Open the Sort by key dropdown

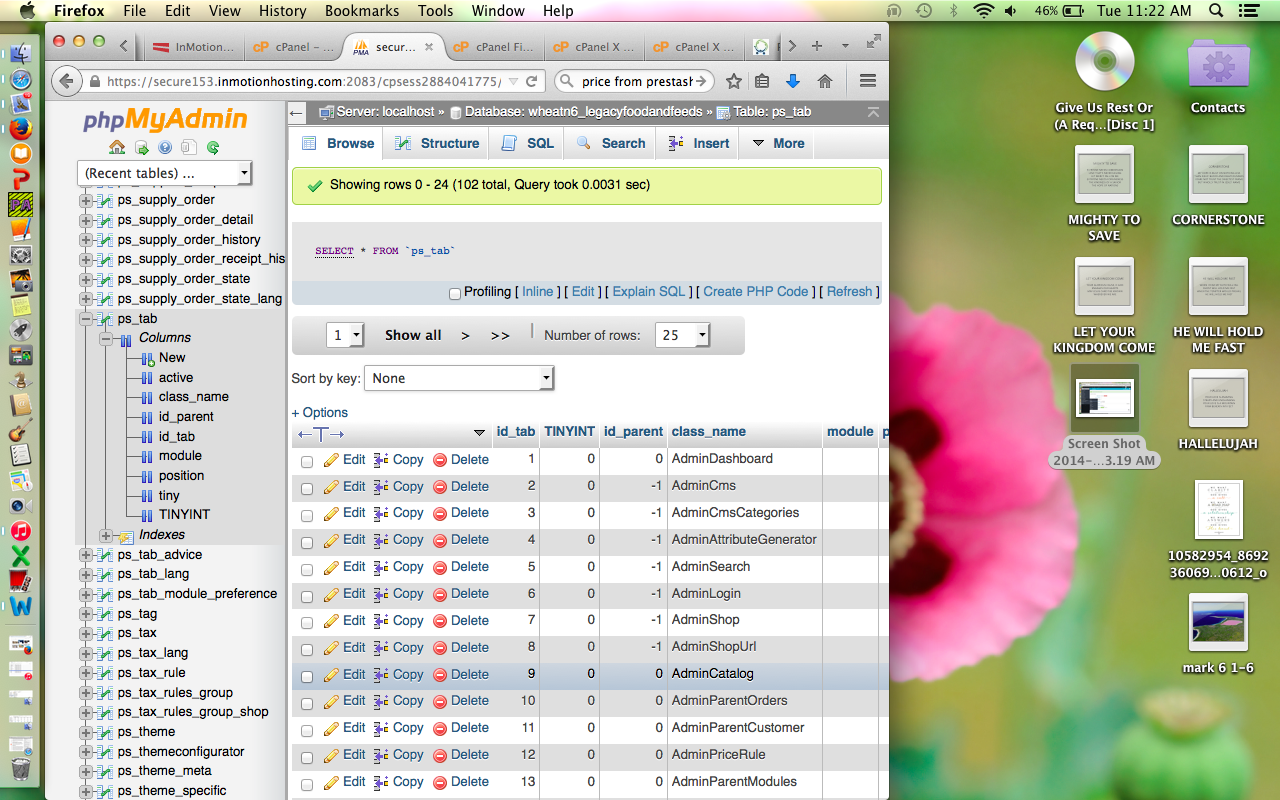pos(459,378)
